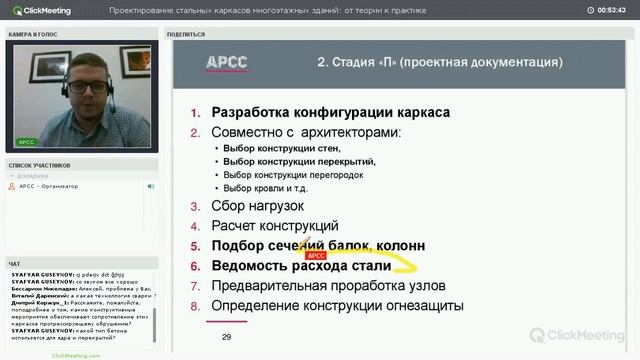
Task: Click slide page number 29
Action: click(x=227, y=337)
